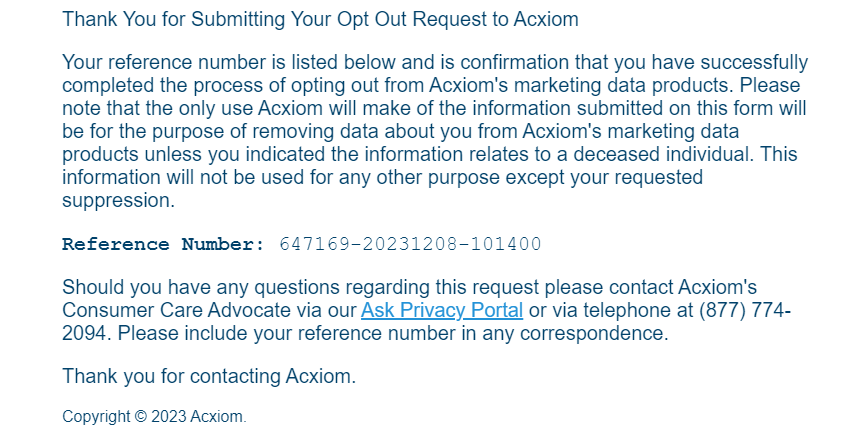Click the date segment 20231208 of reference
Image resolution: width=864 pixels, height=443 pixels.
click(x=410, y=244)
